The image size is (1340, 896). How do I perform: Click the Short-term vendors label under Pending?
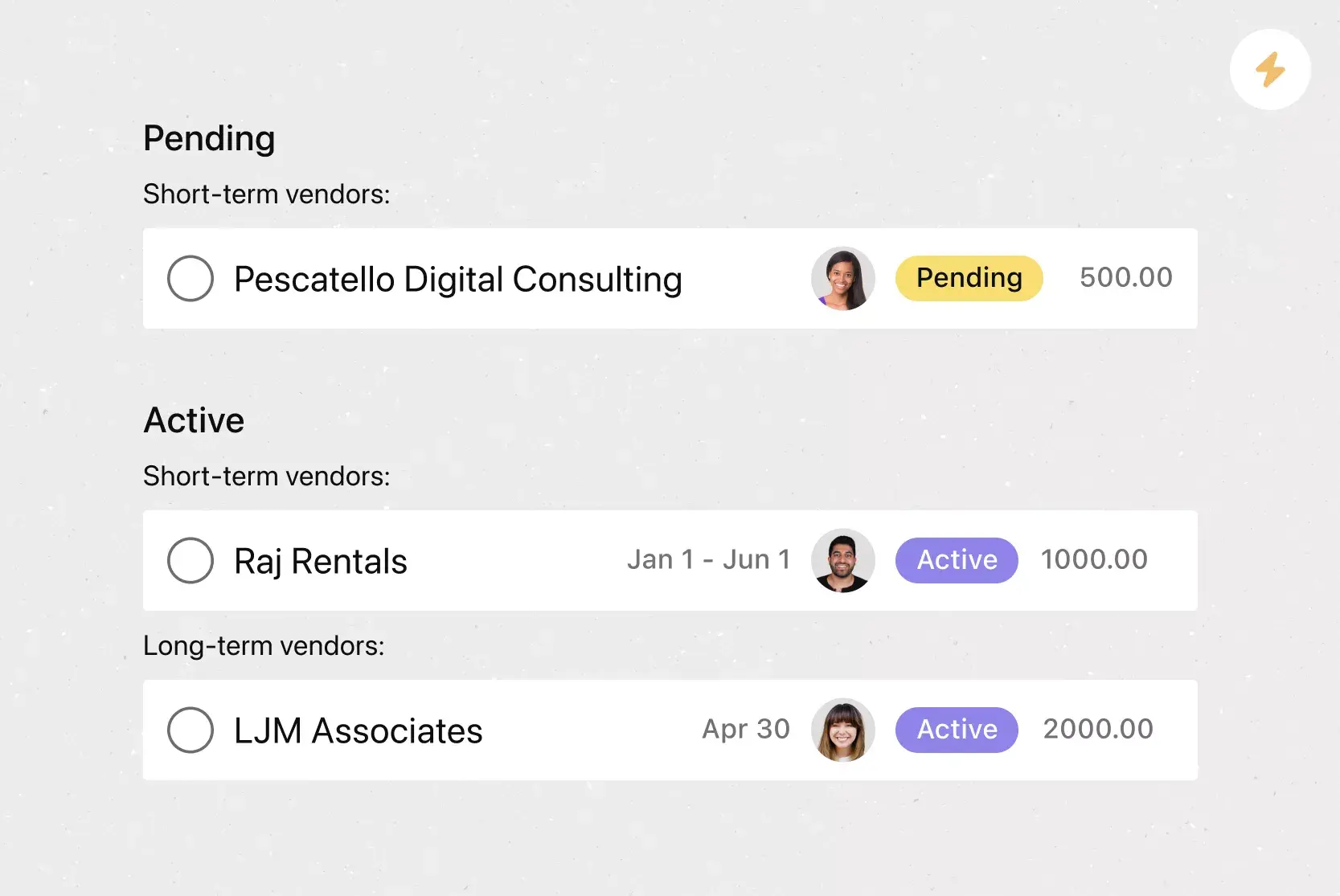(266, 194)
